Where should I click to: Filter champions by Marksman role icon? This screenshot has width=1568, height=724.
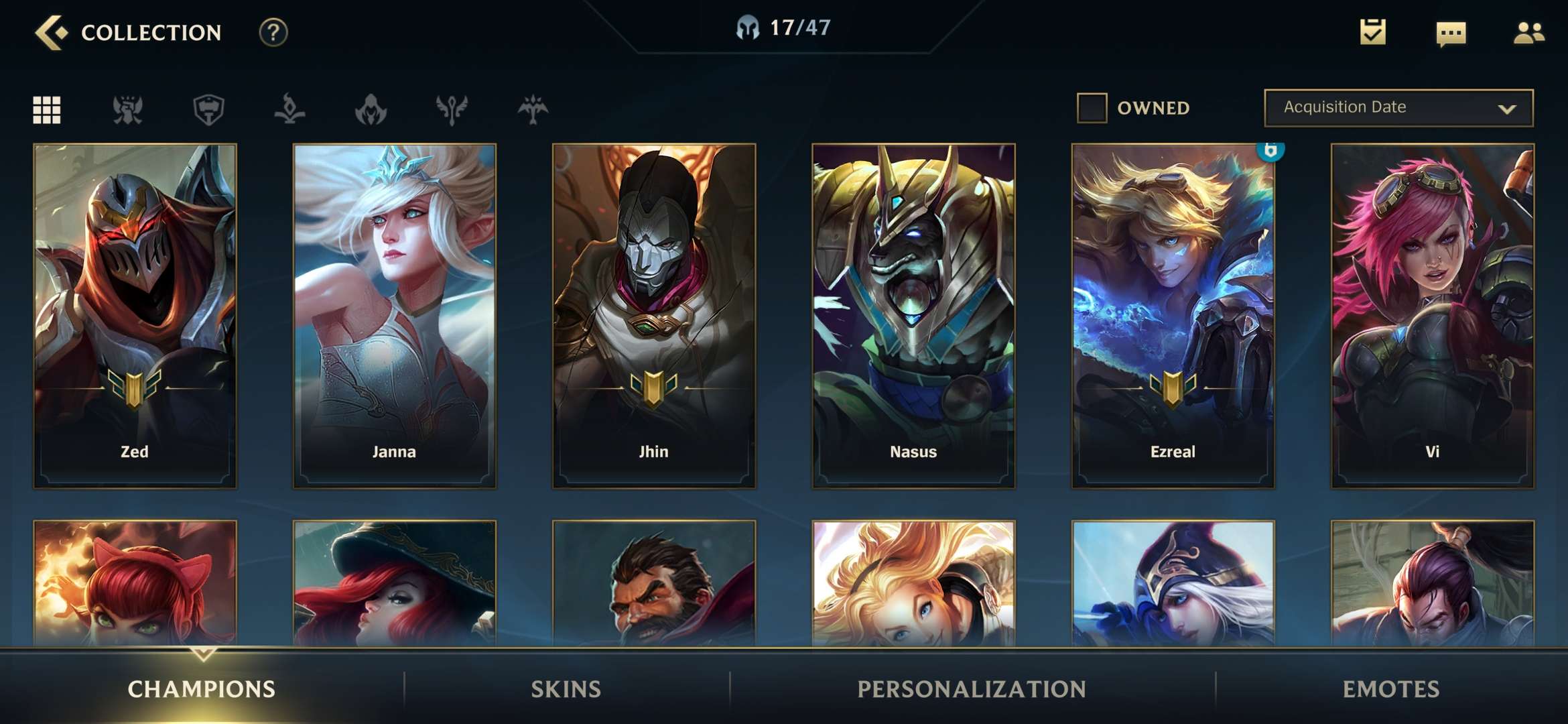click(533, 109)
